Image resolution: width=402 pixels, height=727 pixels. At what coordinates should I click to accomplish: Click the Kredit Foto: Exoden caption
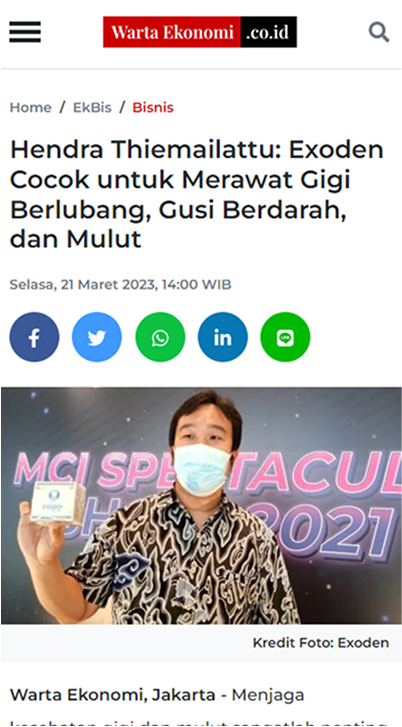coord(321,643)
